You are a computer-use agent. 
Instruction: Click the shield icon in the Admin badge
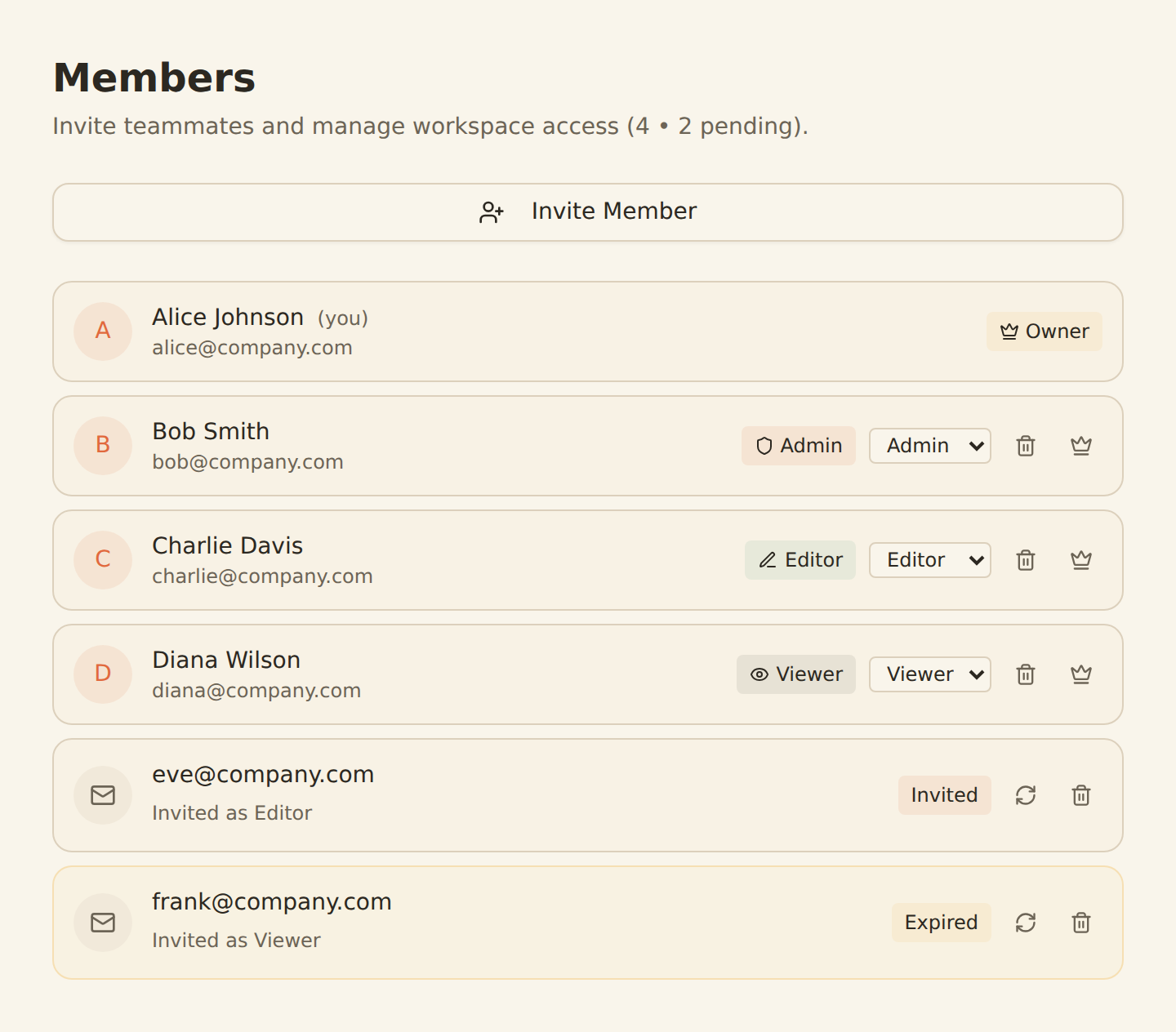click(x=764, y=446)
